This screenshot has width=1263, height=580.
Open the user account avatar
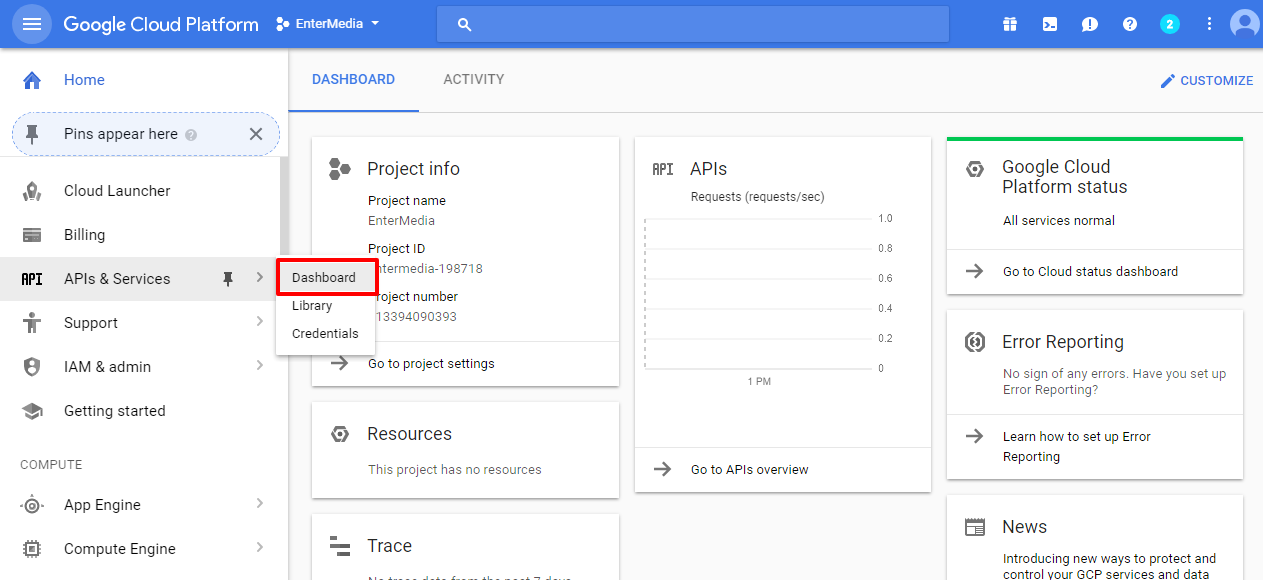coord(1245,24)
